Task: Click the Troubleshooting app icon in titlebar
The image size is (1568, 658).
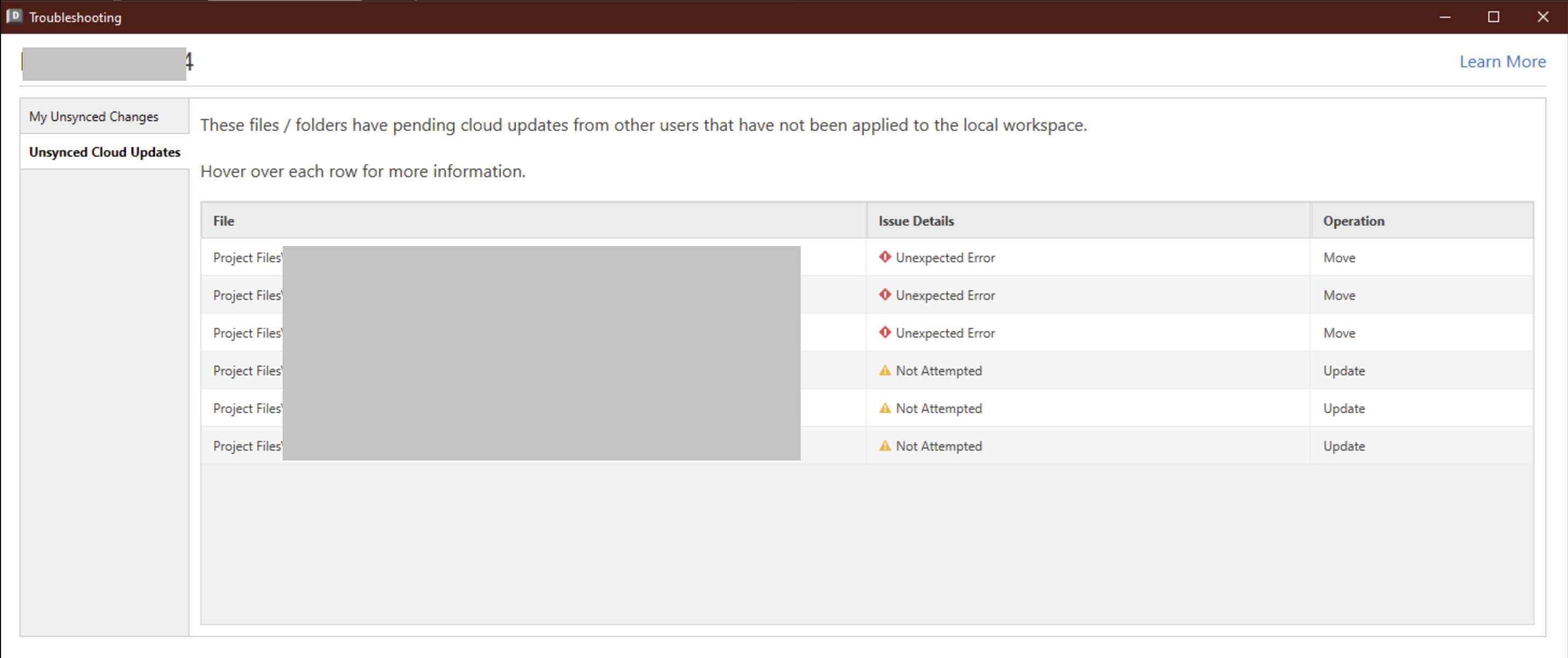Action: (x=13, y=17)
